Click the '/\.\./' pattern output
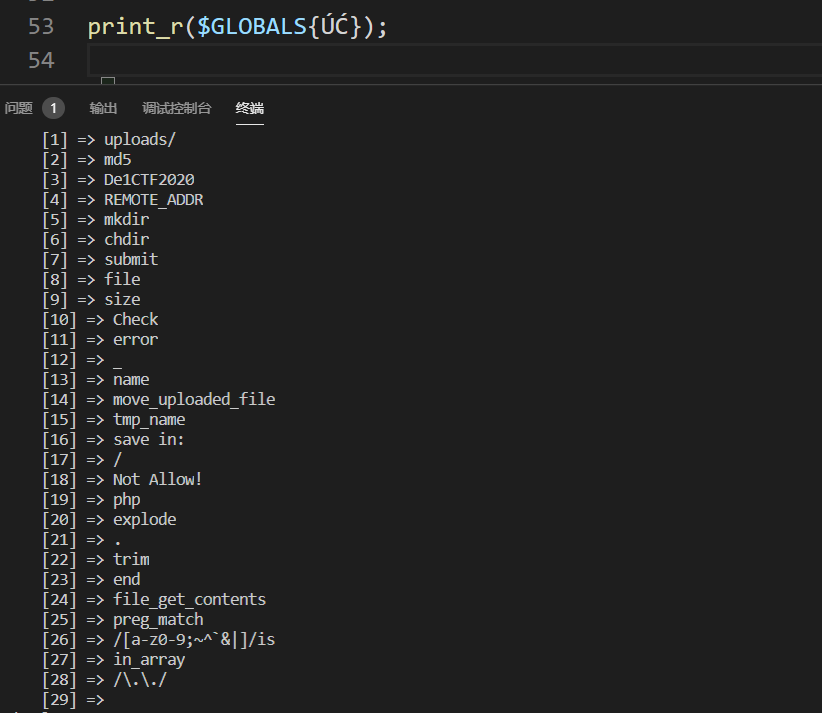This screenshot has height=713, width=822. tap(140, 680)
